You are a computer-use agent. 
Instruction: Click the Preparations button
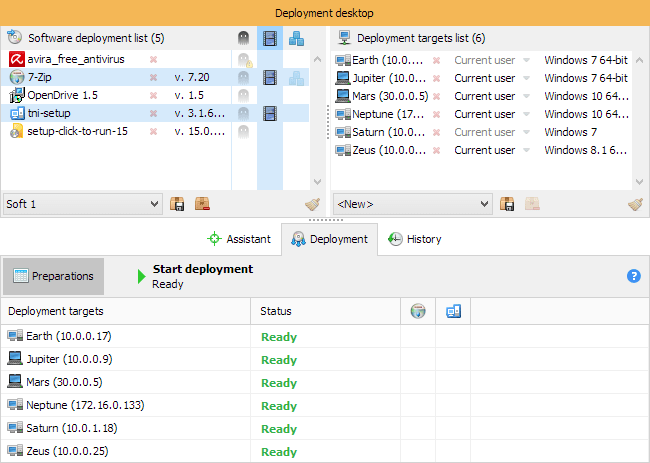pyautogui.click(x=53, y=276)
